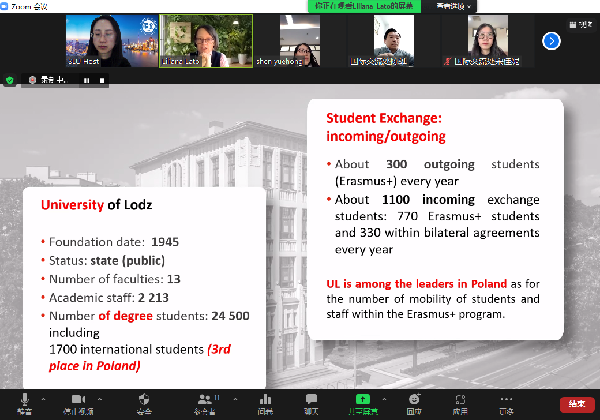Show next participants with blue arrow

[x=551, y=41]
